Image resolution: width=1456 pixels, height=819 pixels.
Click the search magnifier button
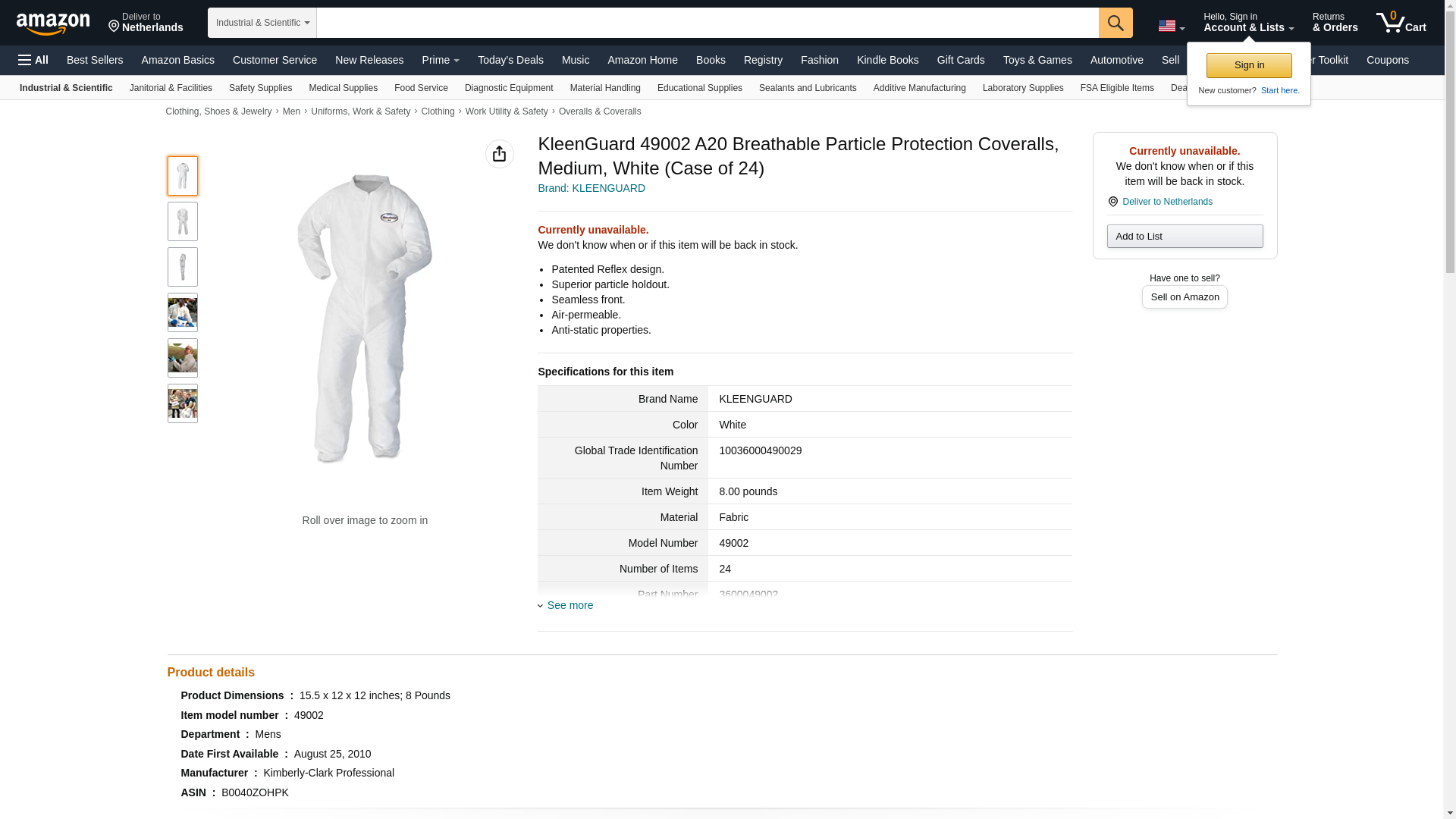point(1116,23)
